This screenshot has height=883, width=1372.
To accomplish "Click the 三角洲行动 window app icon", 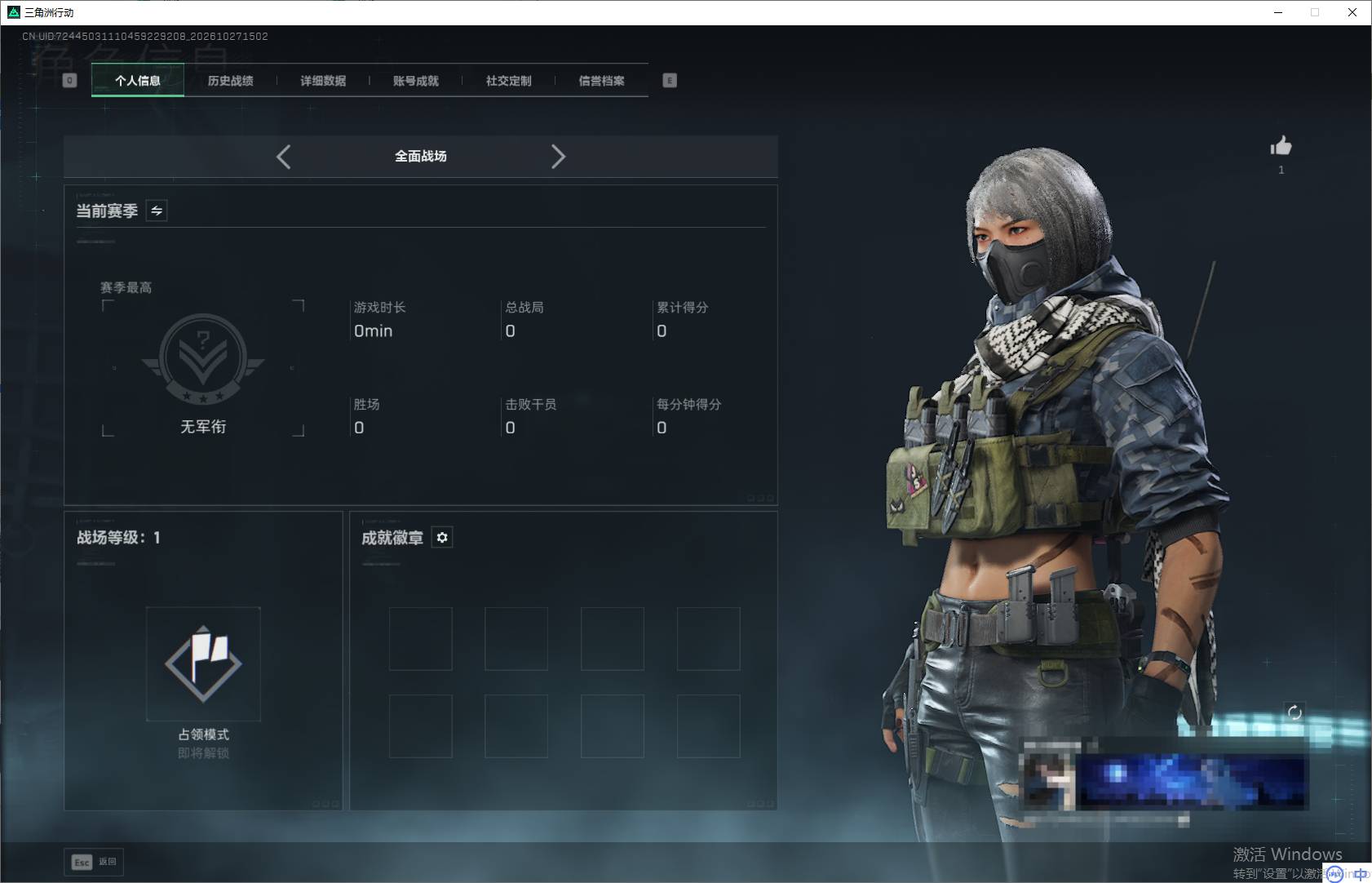I will coord(13,12).
